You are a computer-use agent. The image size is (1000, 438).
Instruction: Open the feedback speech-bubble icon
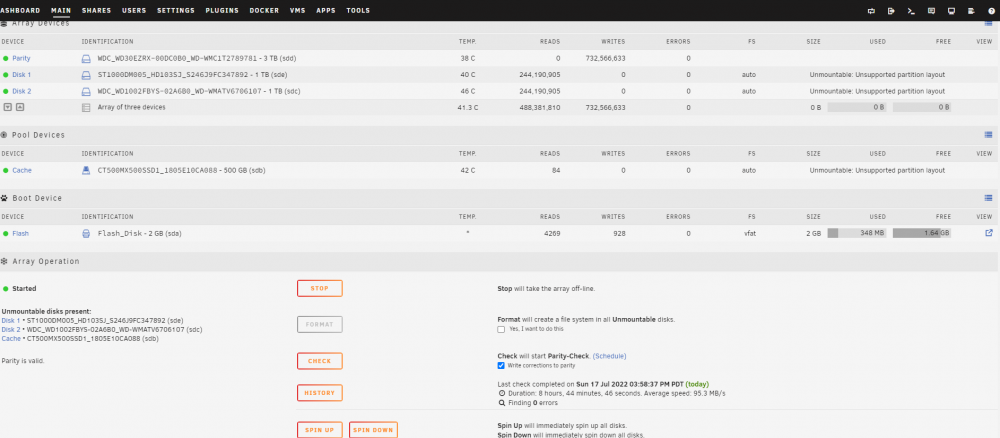coord(931,11)
